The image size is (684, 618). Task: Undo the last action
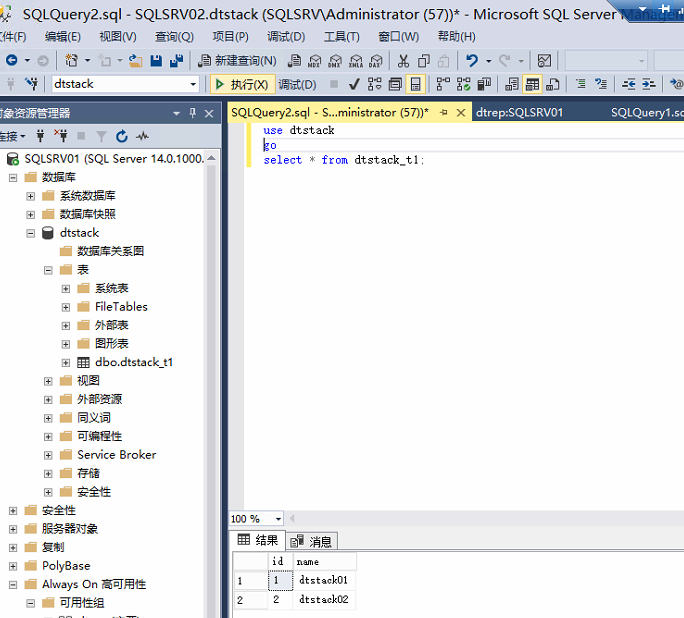(x=472, y=60)
